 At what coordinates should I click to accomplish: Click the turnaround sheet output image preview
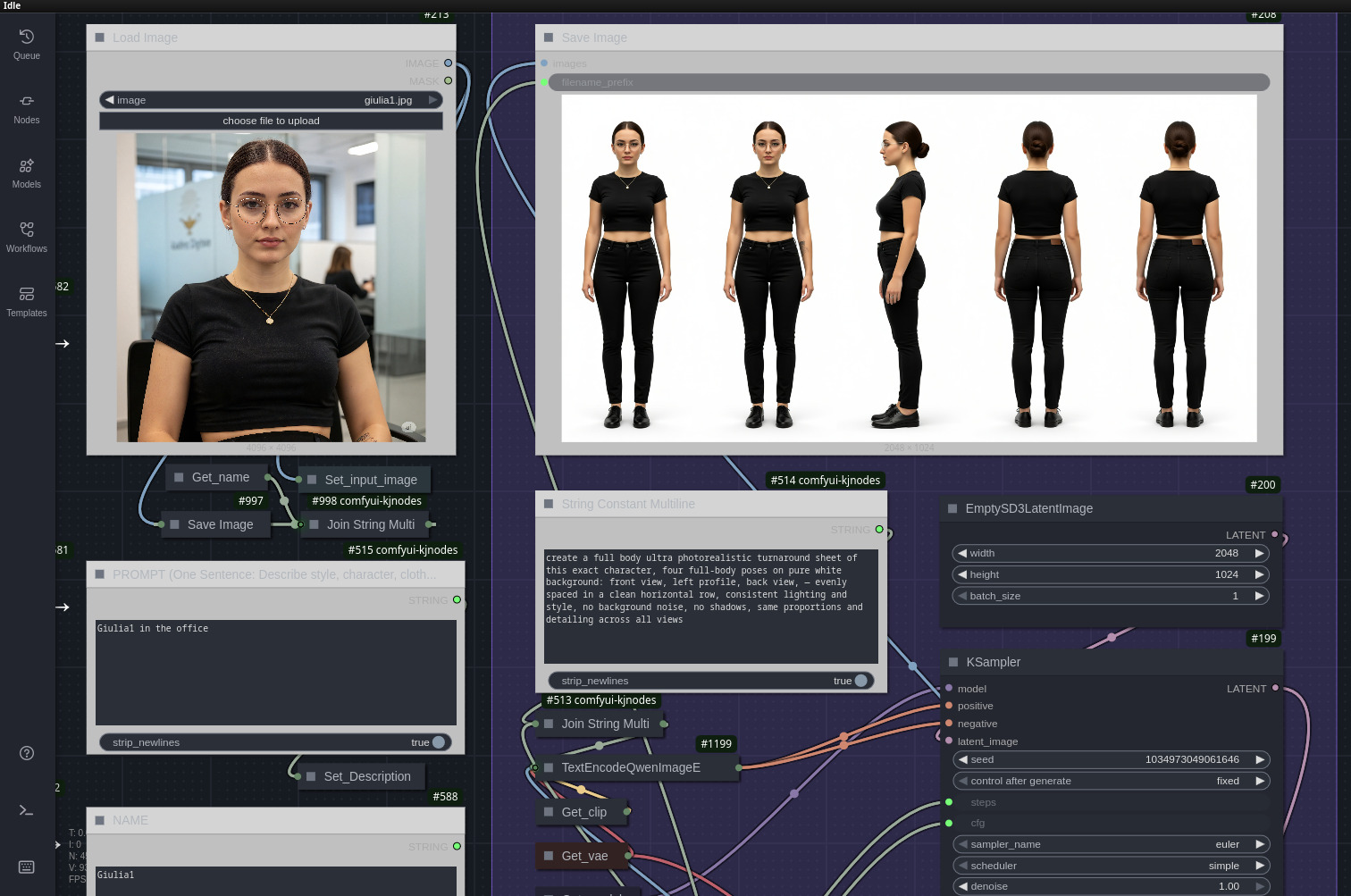point(909,268)
